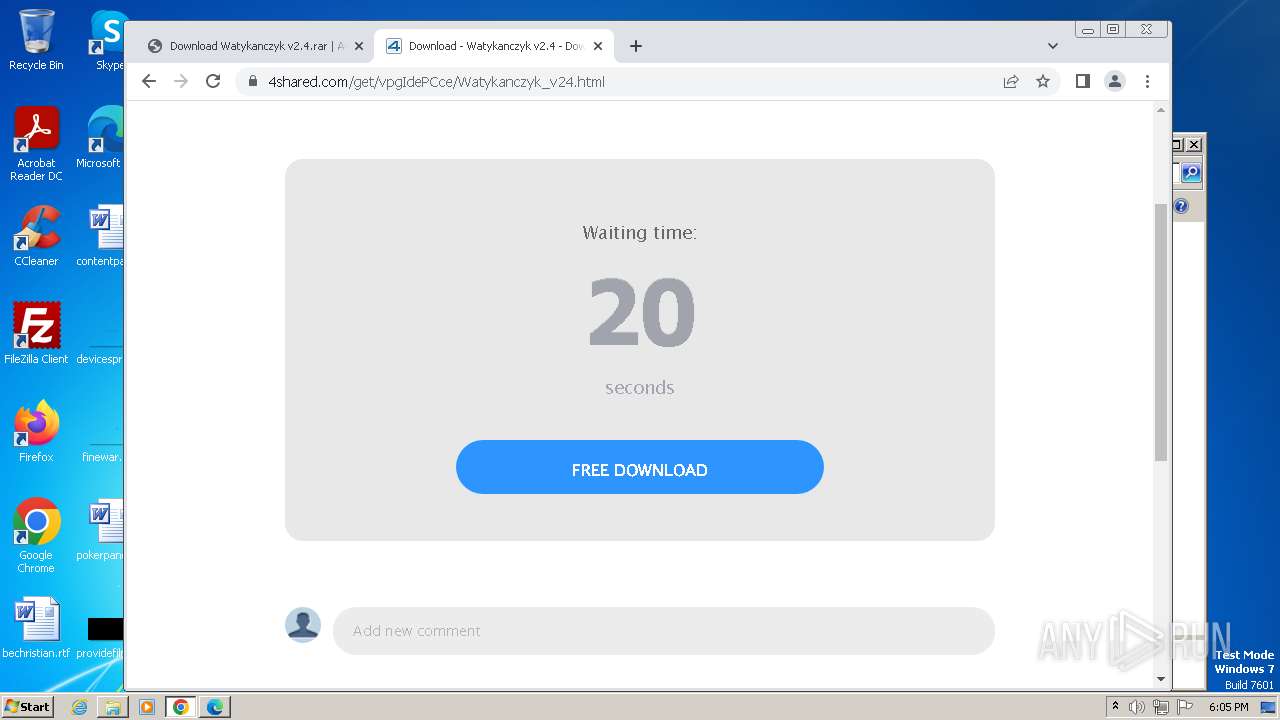Close the Watykanczyk v2.4.rar tab
The image size is (1280, 720).
(x=359, y=46)
